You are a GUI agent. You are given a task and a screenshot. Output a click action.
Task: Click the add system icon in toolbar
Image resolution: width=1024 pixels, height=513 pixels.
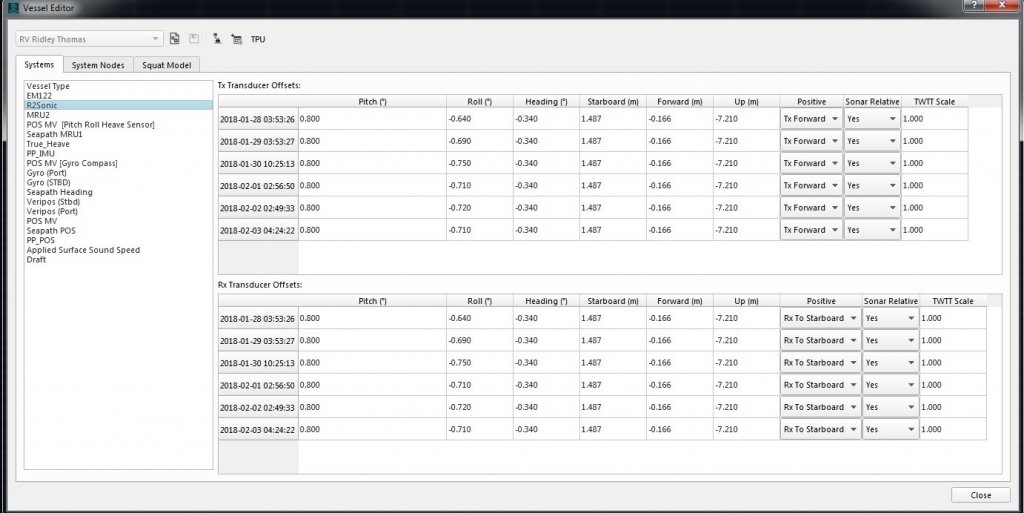(x=216, y=39)
